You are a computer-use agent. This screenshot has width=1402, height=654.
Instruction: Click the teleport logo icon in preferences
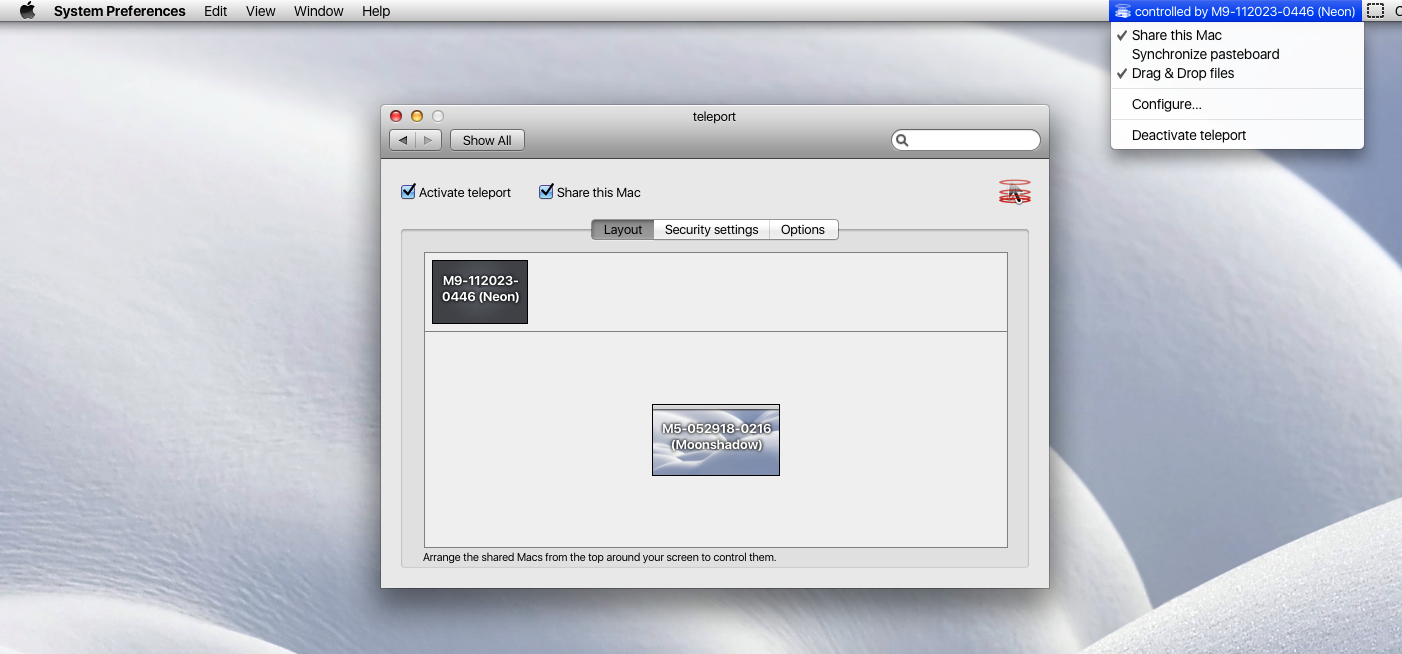pyautogui.click(x=1014, y=192)
